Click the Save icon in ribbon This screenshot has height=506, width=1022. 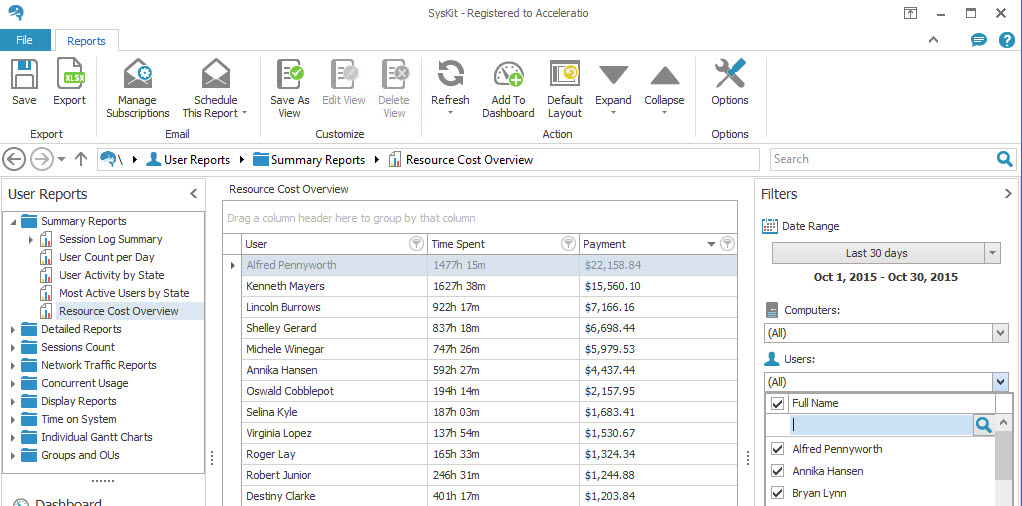(24, 74)
